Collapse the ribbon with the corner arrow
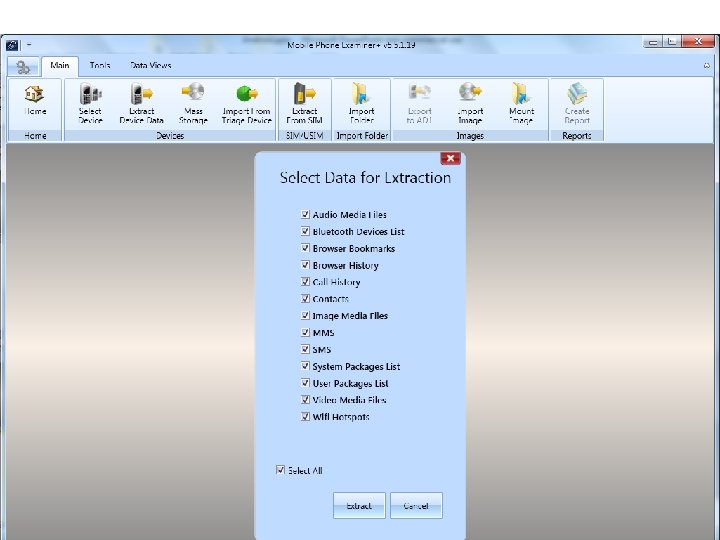Viewport: 720px width, 540px height. coord(707,66)
